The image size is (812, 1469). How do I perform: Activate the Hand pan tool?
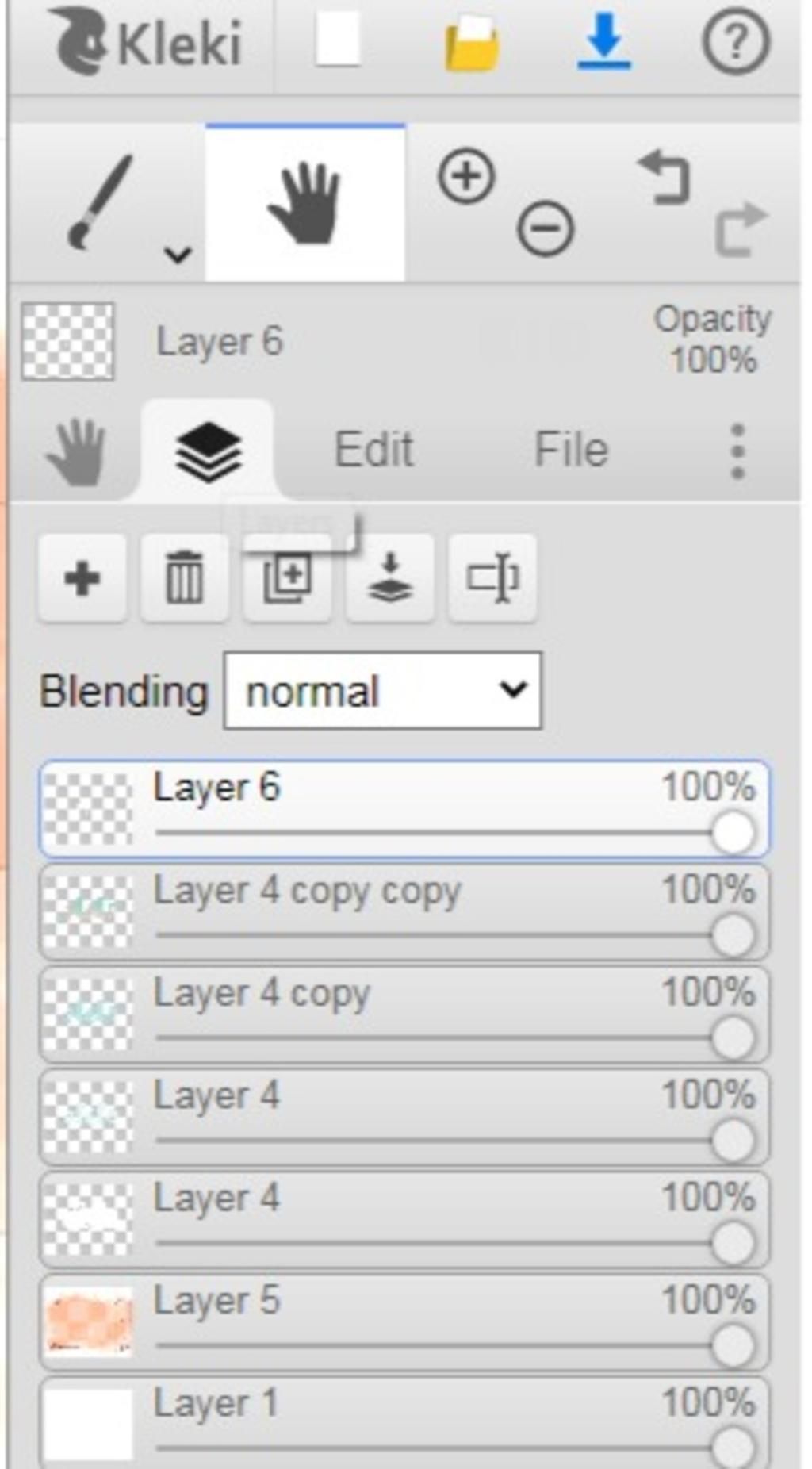(304, 202)
